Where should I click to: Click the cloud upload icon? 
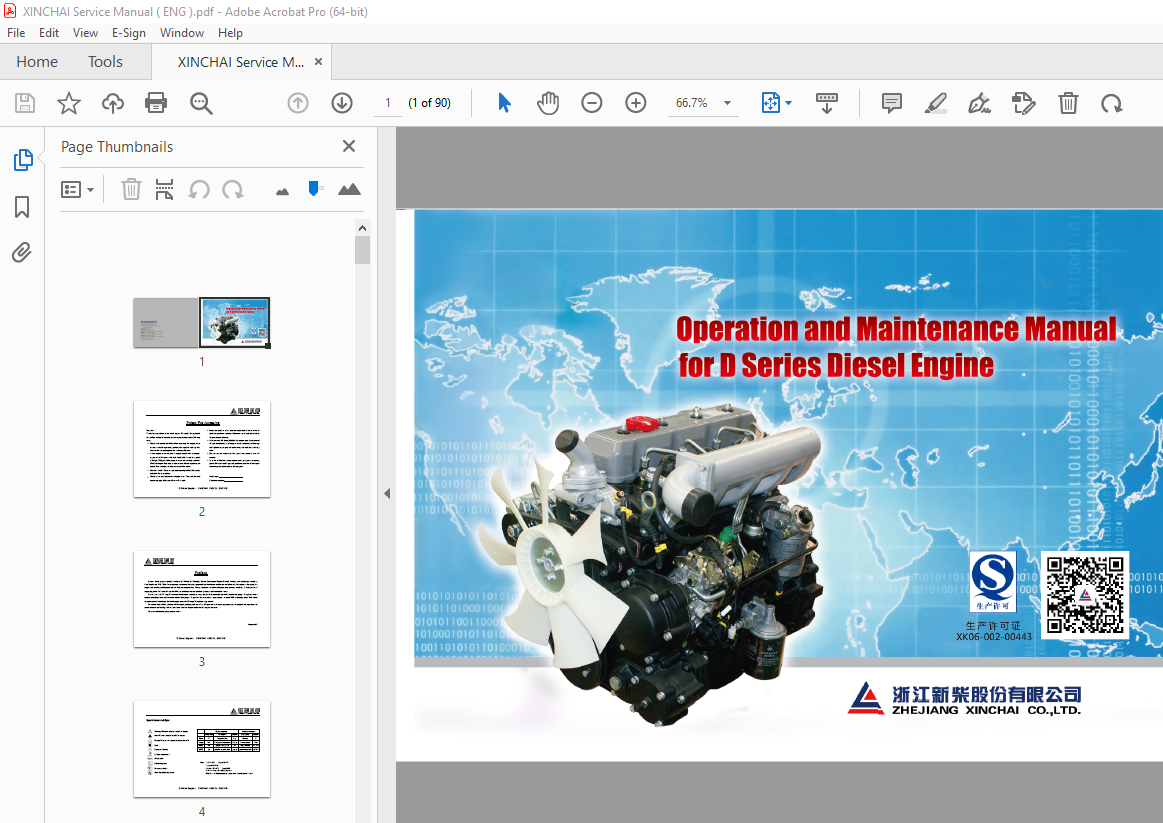[x=113, y=103]
